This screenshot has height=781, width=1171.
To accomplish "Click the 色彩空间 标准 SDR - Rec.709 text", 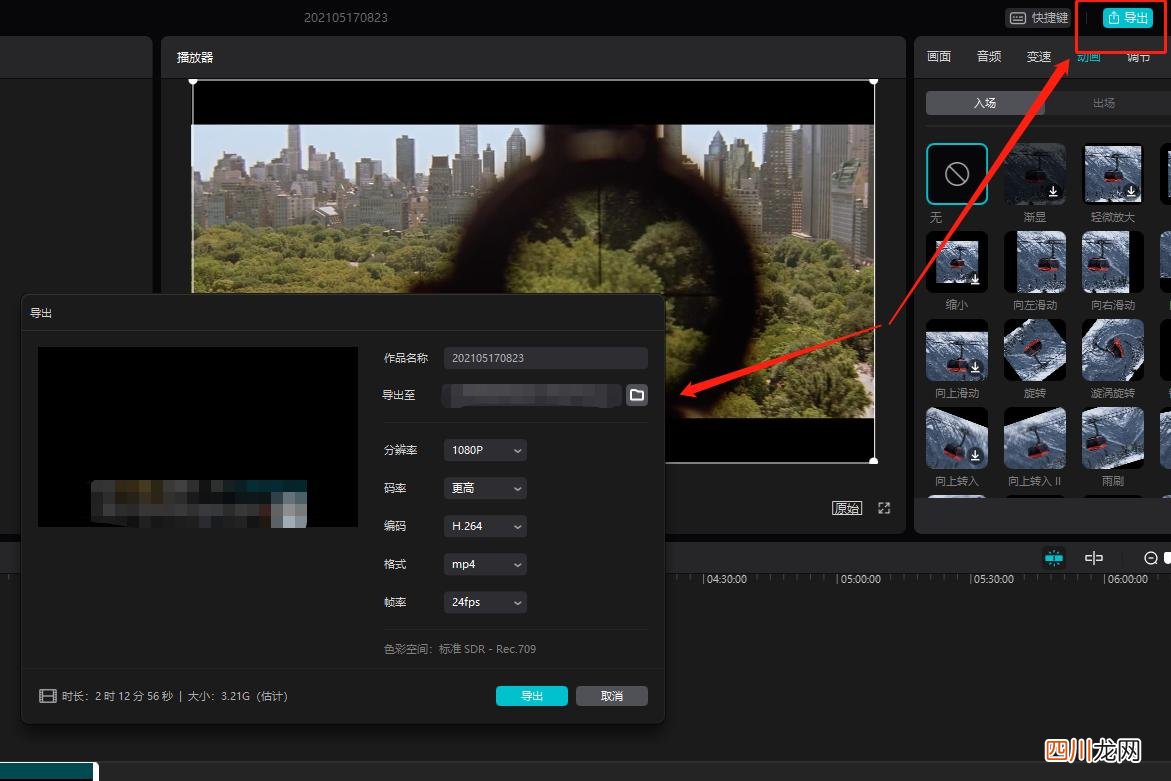I will pyautogui.click(x=460, y=649).
